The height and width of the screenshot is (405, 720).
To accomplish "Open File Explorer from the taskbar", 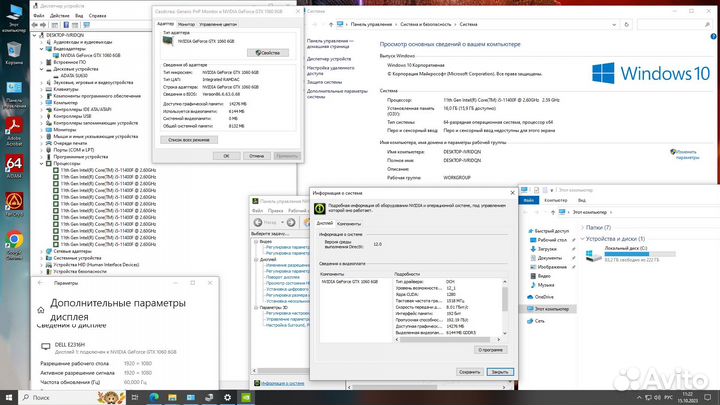I will (x=172, y=397).
